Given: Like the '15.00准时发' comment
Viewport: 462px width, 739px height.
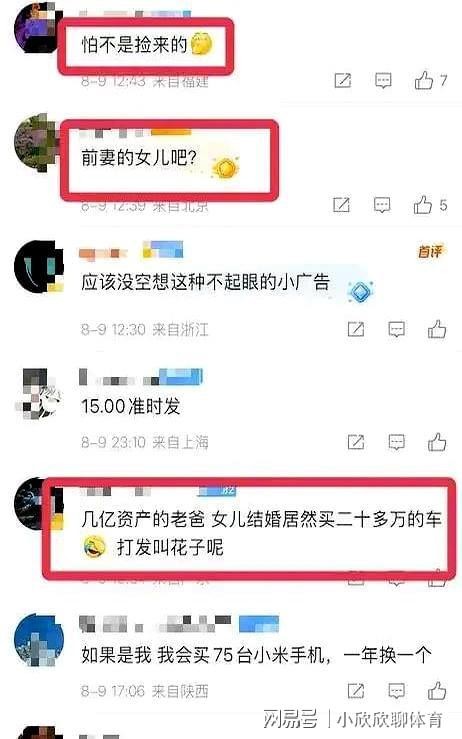Looking at the screenshot, I should pos(437,442).
